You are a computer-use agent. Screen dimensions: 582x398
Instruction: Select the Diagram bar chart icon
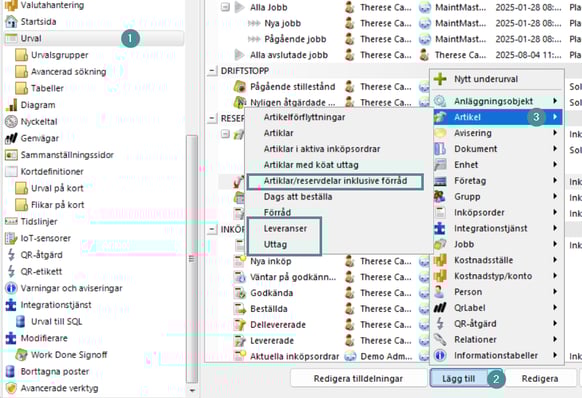pyautogui.click(x=11, y=105)
